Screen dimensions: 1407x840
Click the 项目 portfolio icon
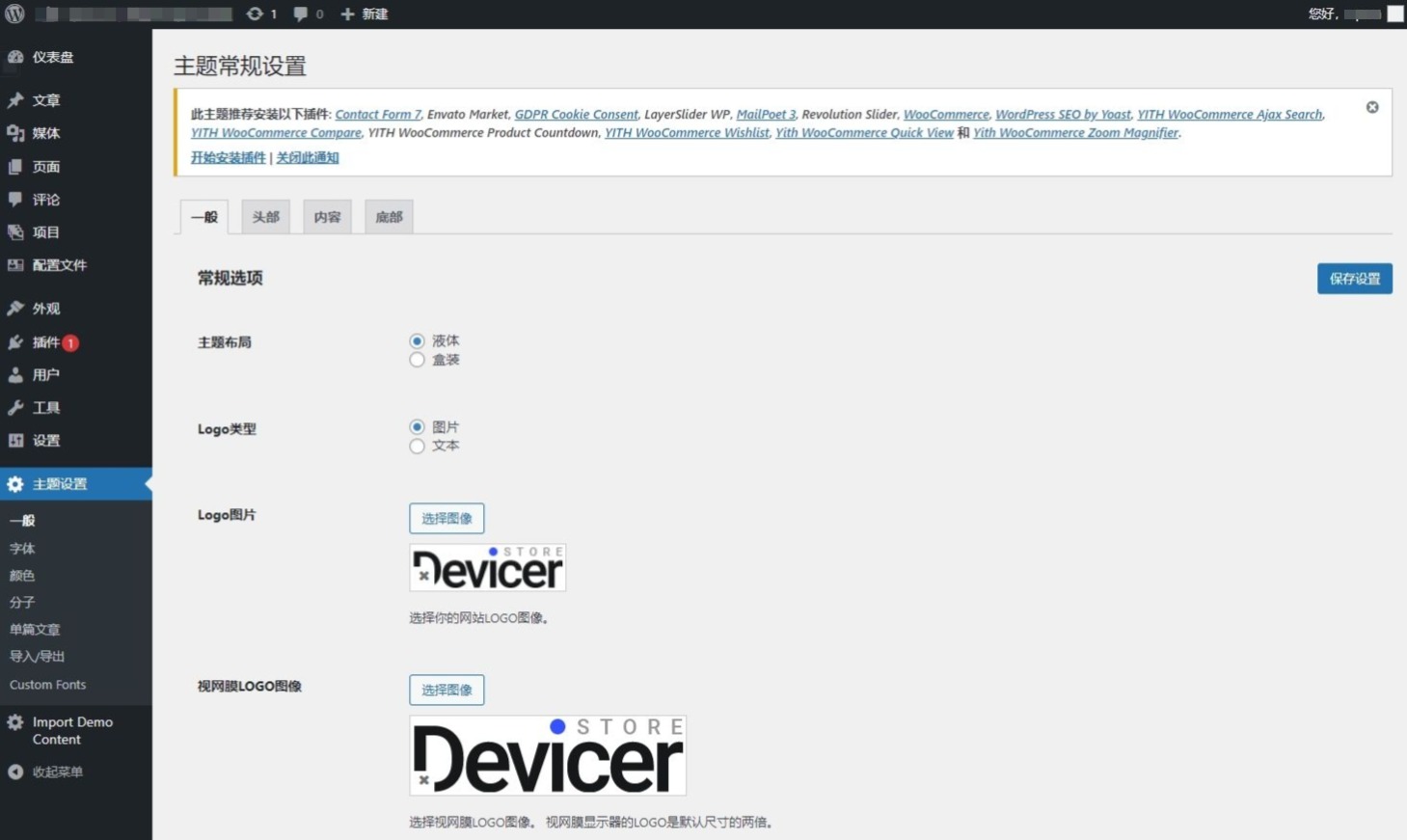point(15,232)
